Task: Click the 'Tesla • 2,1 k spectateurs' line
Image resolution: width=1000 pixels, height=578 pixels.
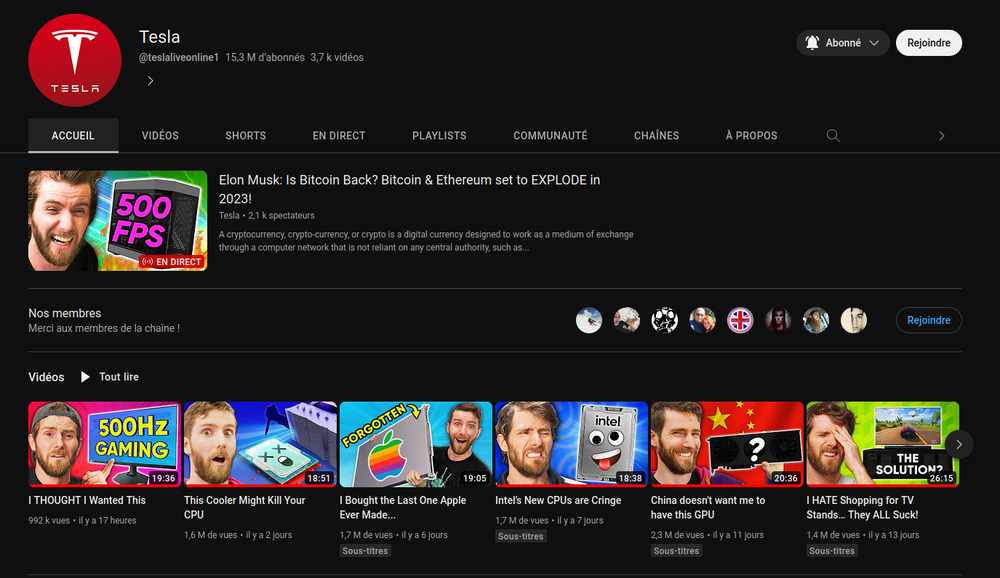Action: [267, 216]
